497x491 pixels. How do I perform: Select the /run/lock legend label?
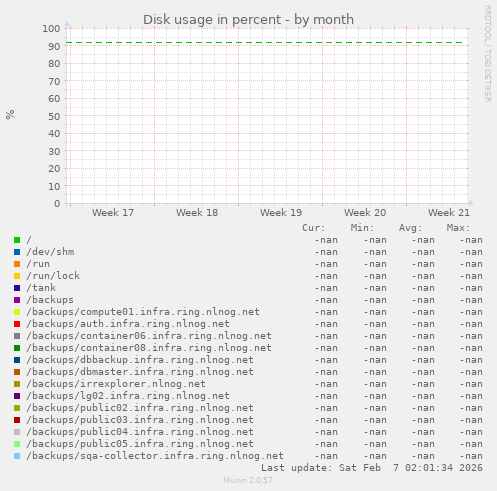click(53, 276)
